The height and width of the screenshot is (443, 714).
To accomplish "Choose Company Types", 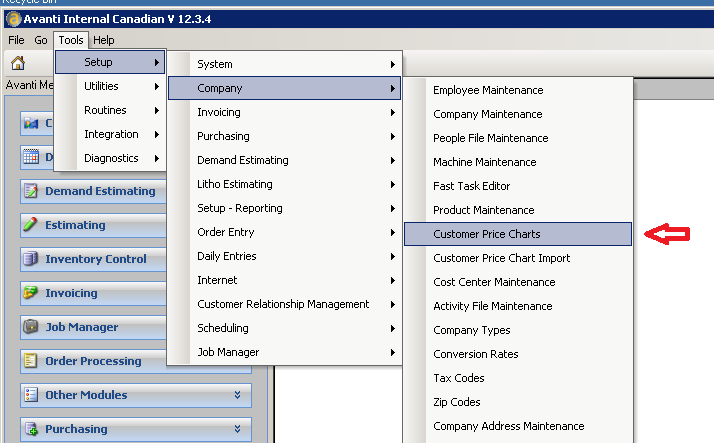I will (518, 330).
